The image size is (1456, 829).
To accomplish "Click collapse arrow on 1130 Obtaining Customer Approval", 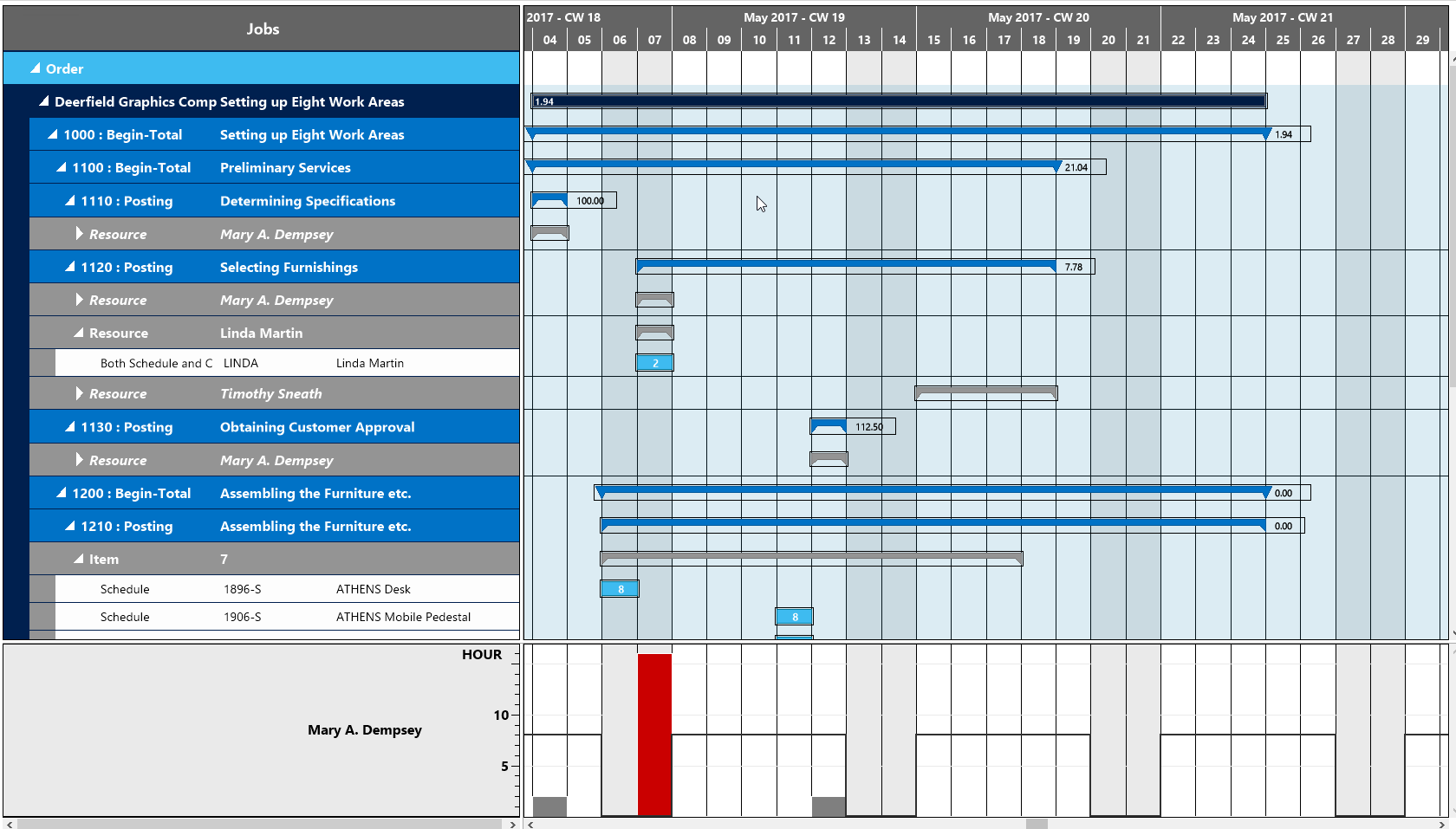I will (68, 426).
